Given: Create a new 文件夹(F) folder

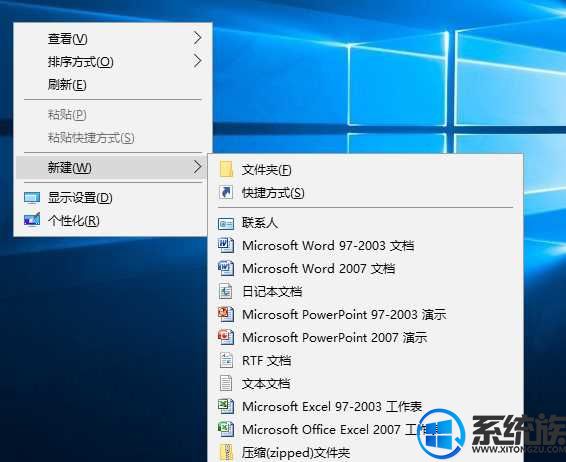Looking at the screenshot, I should click(x=365, y=169).
